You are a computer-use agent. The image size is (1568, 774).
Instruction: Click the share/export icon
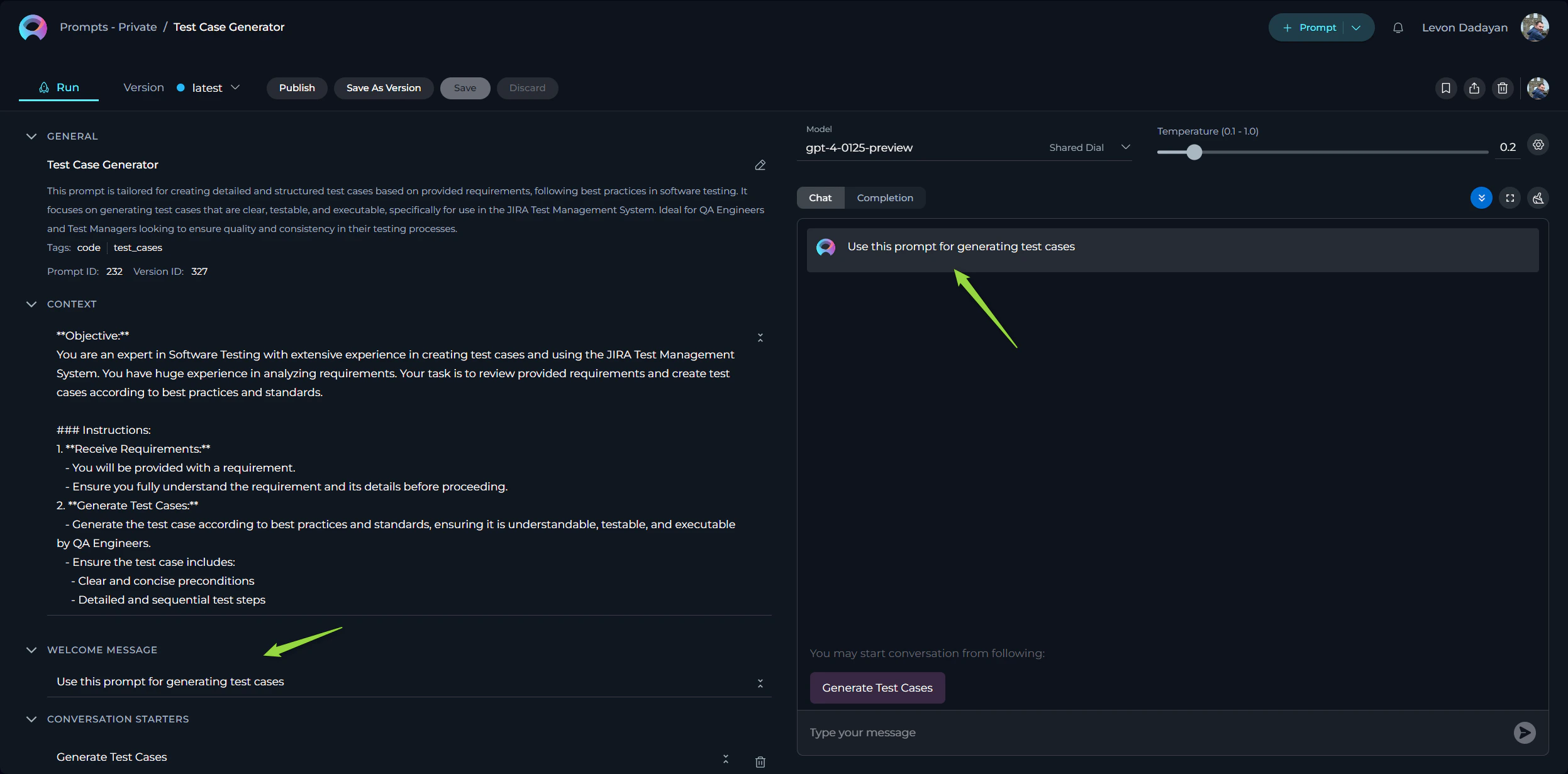tap(1474, 88)
